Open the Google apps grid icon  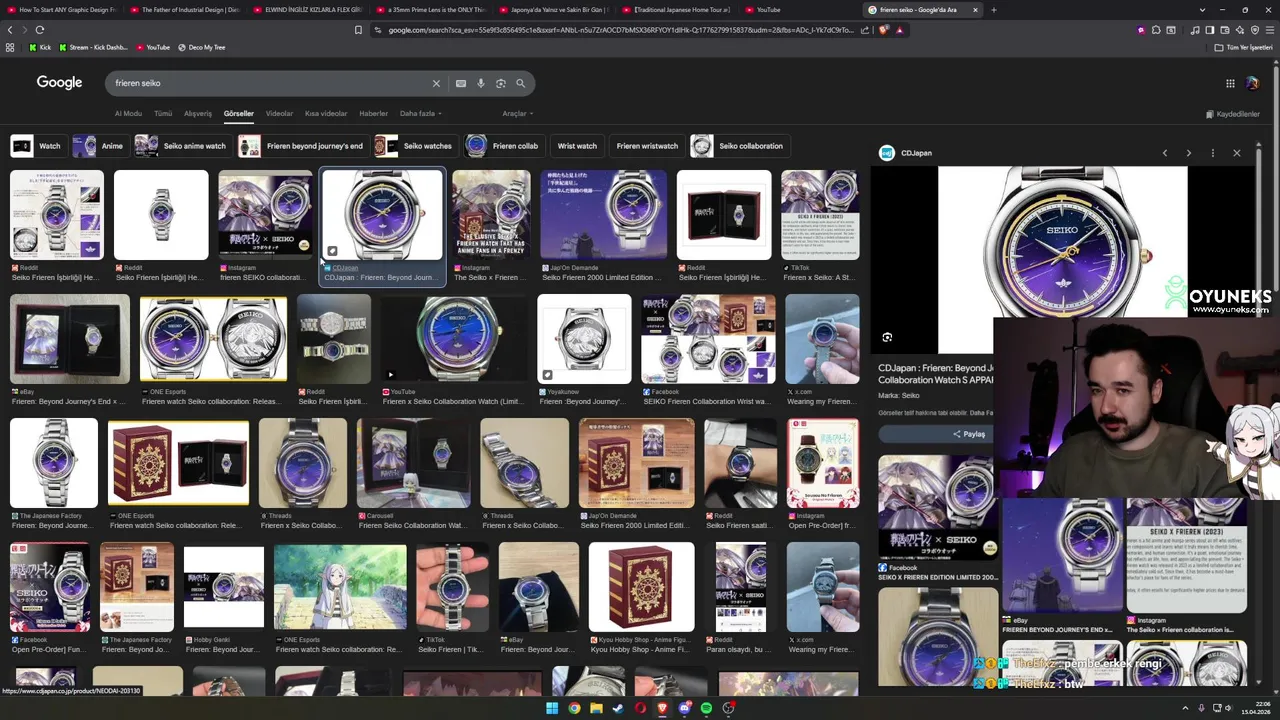pyautogui.click(x=1230, y=83)
